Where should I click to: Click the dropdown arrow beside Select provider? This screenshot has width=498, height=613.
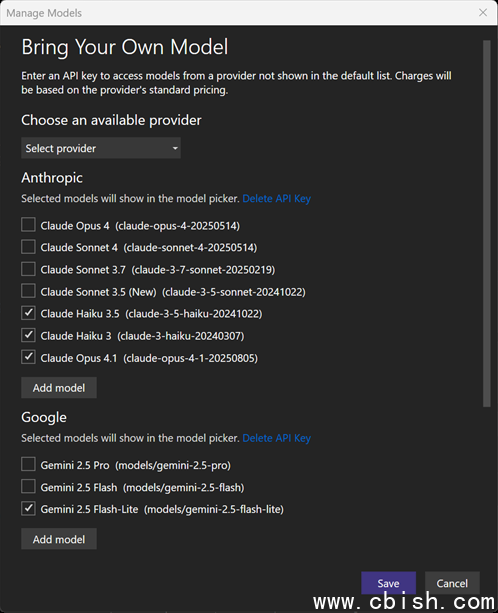[x=175, y=148]
